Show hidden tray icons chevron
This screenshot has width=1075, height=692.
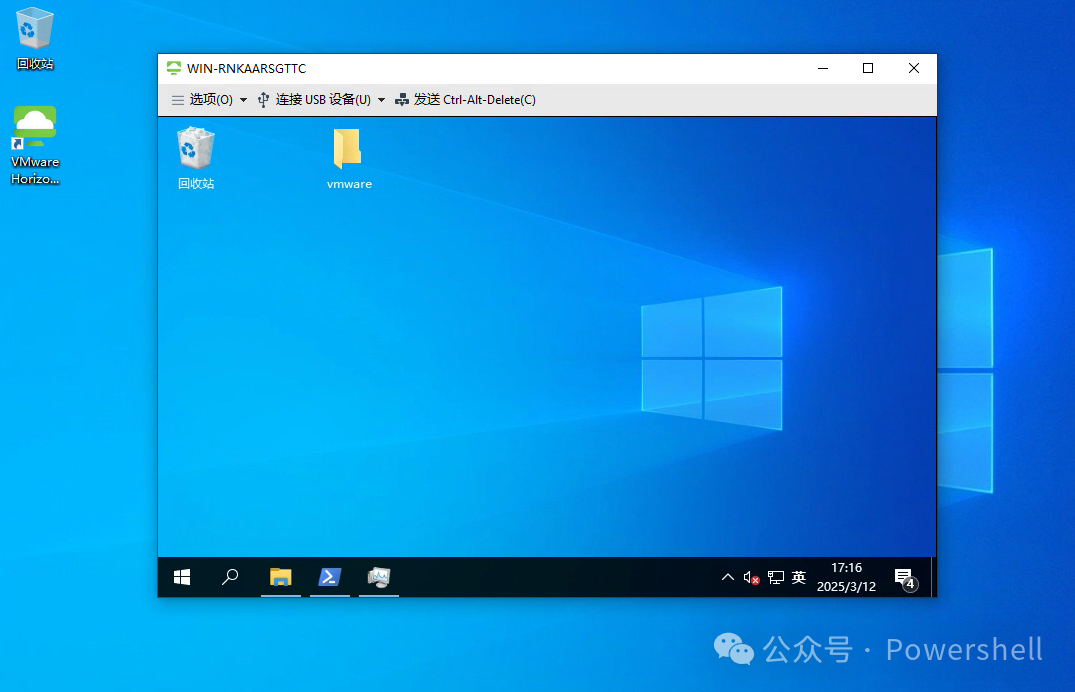[727, 577]
